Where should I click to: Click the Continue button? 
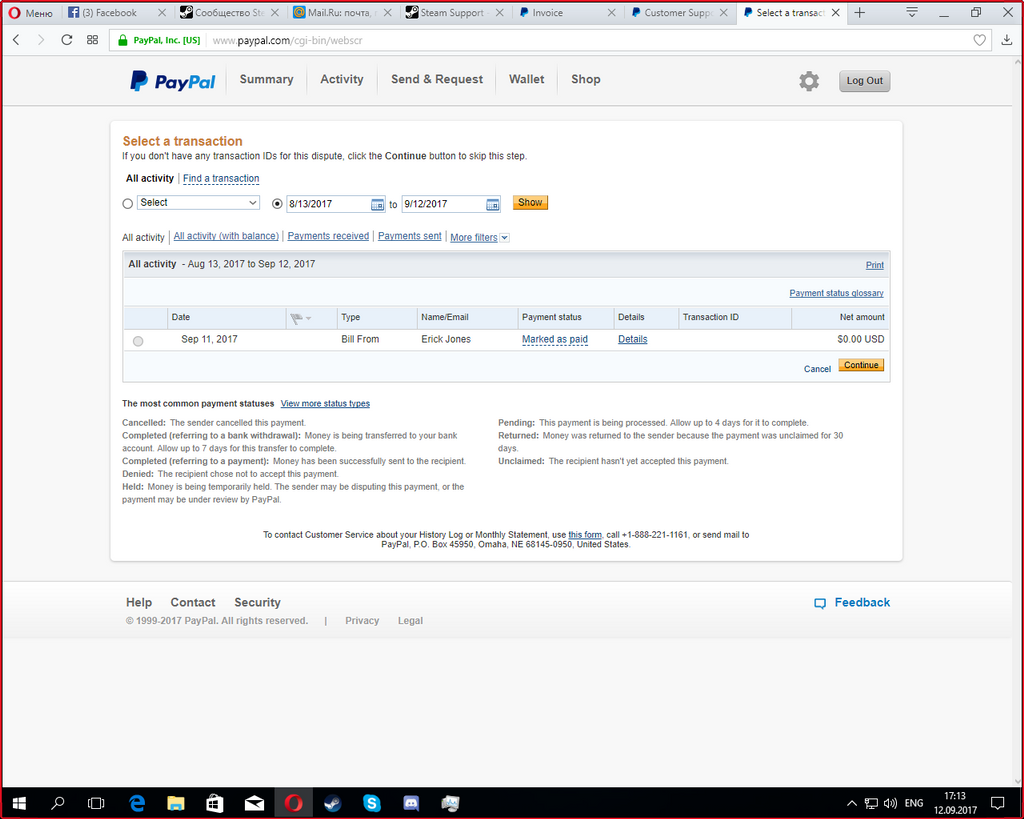[x=861, y=365]
